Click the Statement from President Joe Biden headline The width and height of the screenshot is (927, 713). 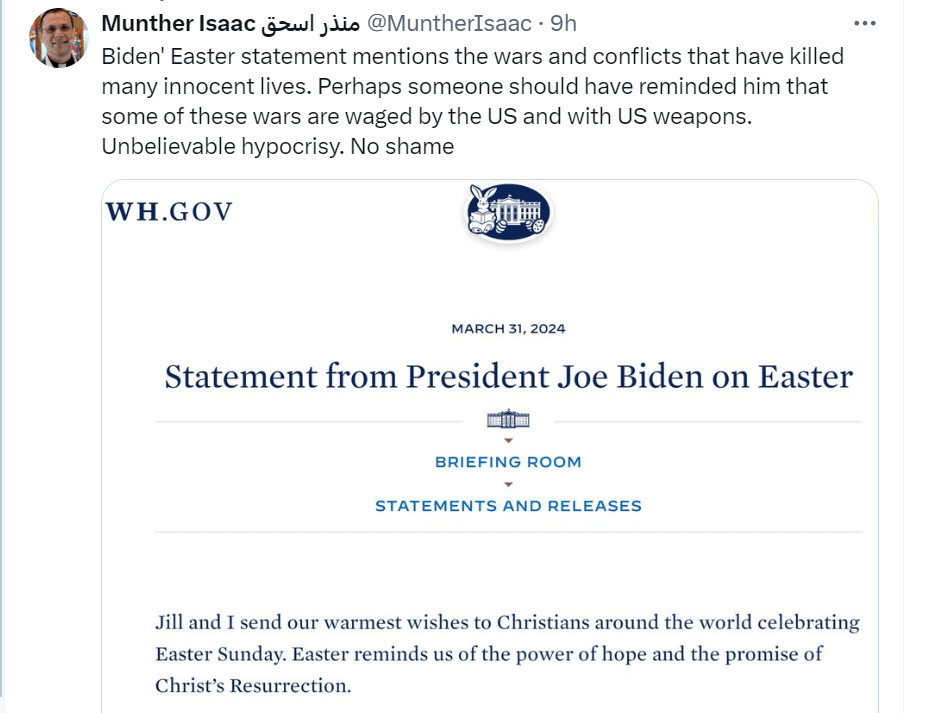(x=508, y=377)
